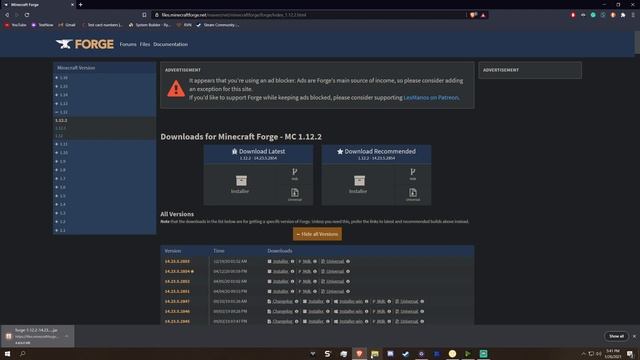
Task: Click info icon beside Universal in 14.23.5.2854 row
Action: pyautogui.click(x=348, y=271)
